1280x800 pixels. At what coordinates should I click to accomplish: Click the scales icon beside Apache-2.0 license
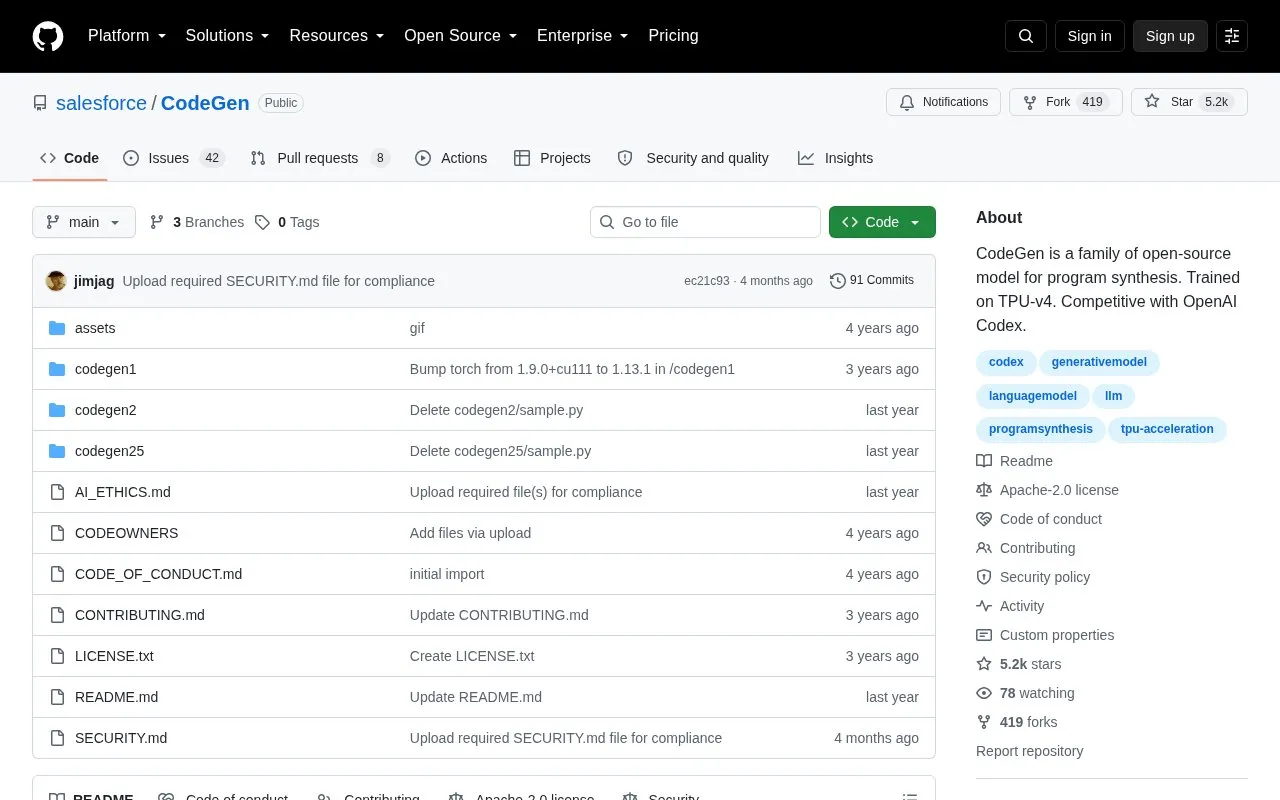coord(984,490)
